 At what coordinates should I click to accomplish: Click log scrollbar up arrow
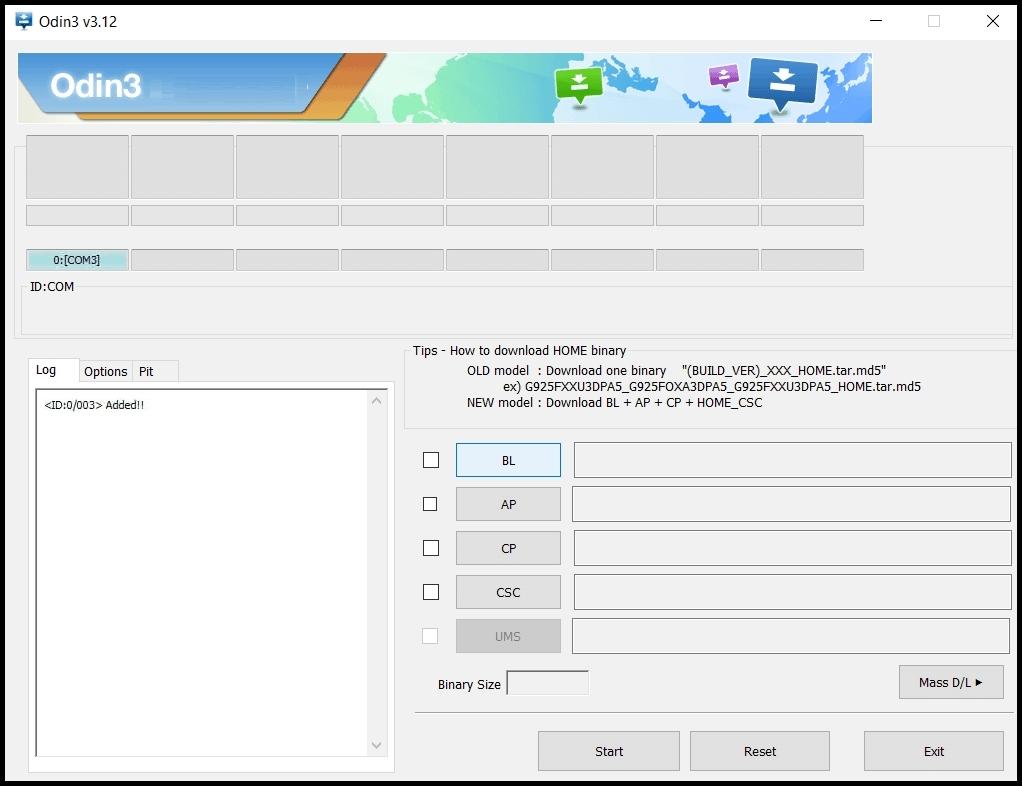pos(376,401)
